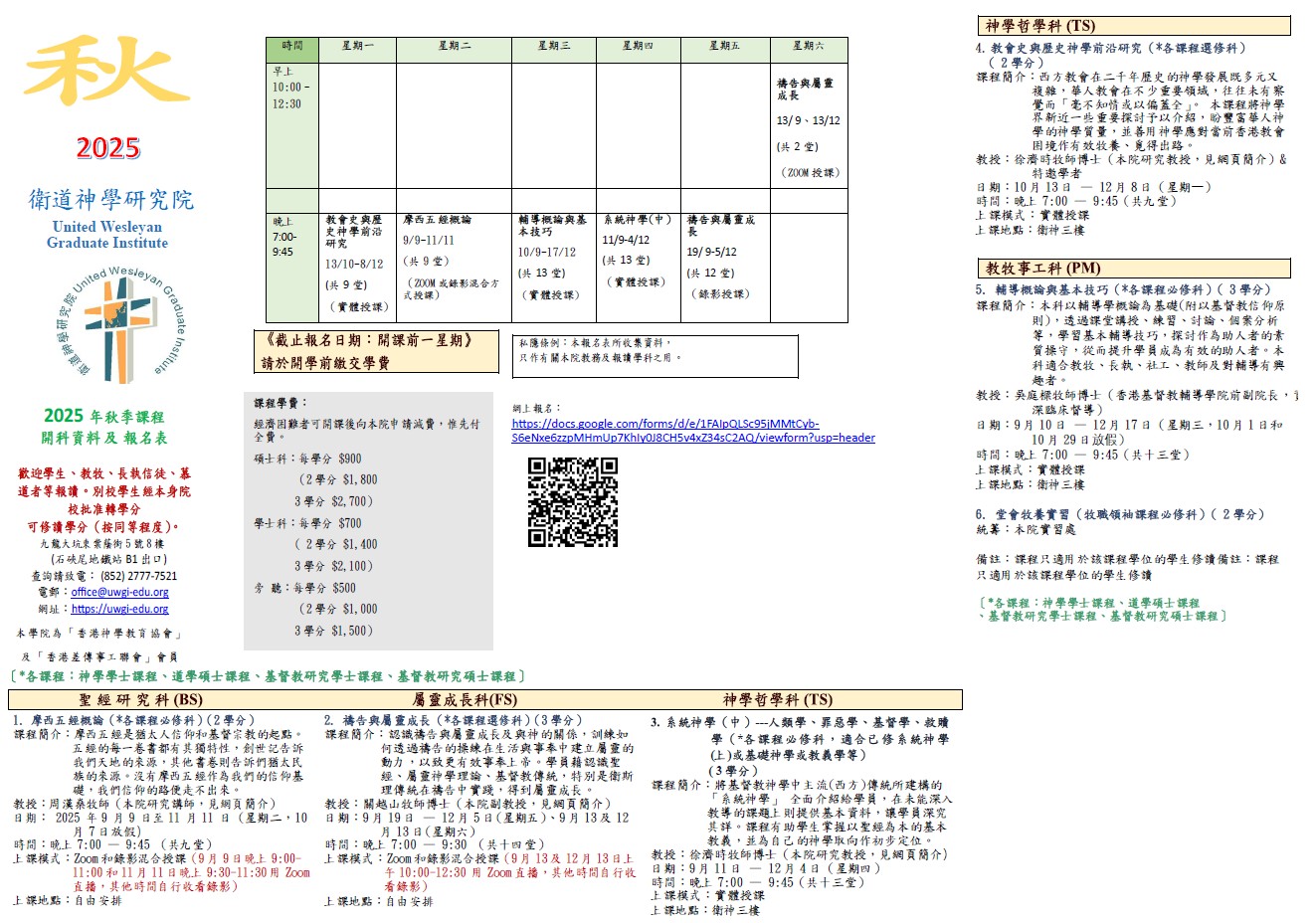Image resolution: width=1316 pixels, height=923 pixels.
Task: Select the 碩士科:每學分 $900 fee line
Action: [308, 459]
